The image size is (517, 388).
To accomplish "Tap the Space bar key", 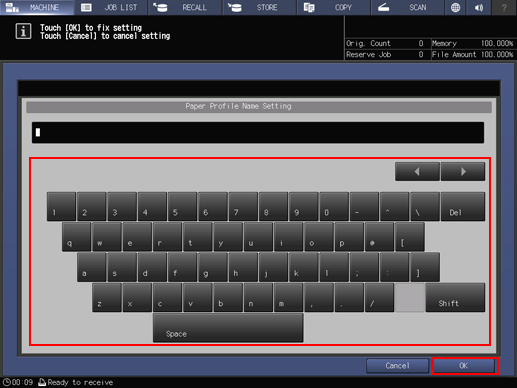I will tap(228, 328).
